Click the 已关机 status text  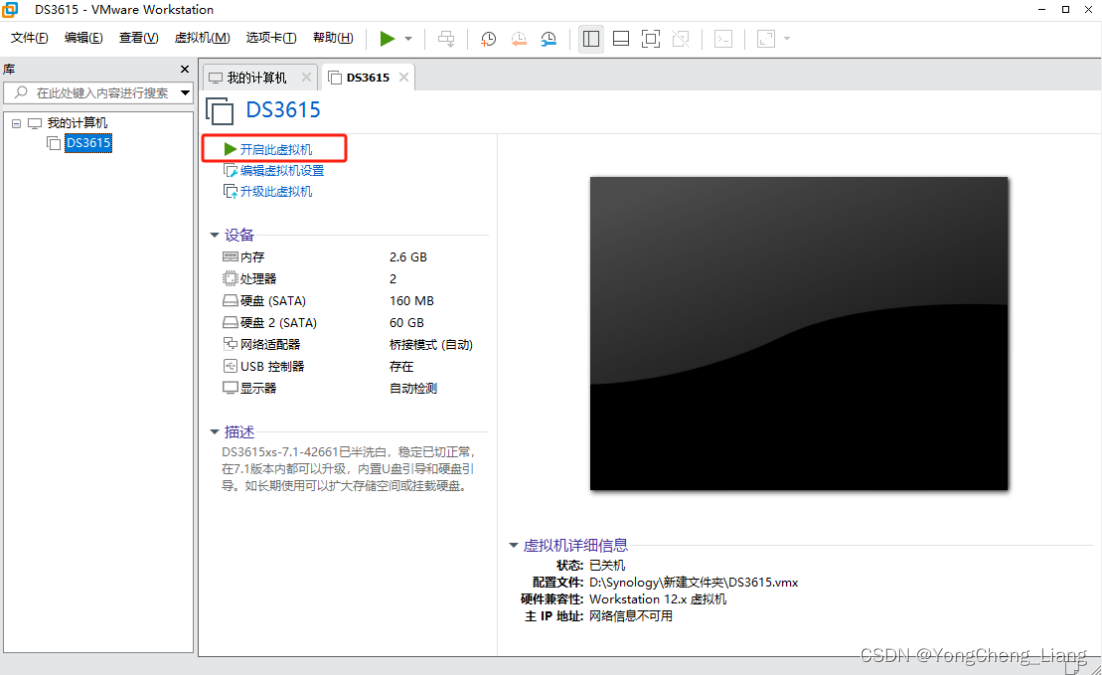coord(607,565)
